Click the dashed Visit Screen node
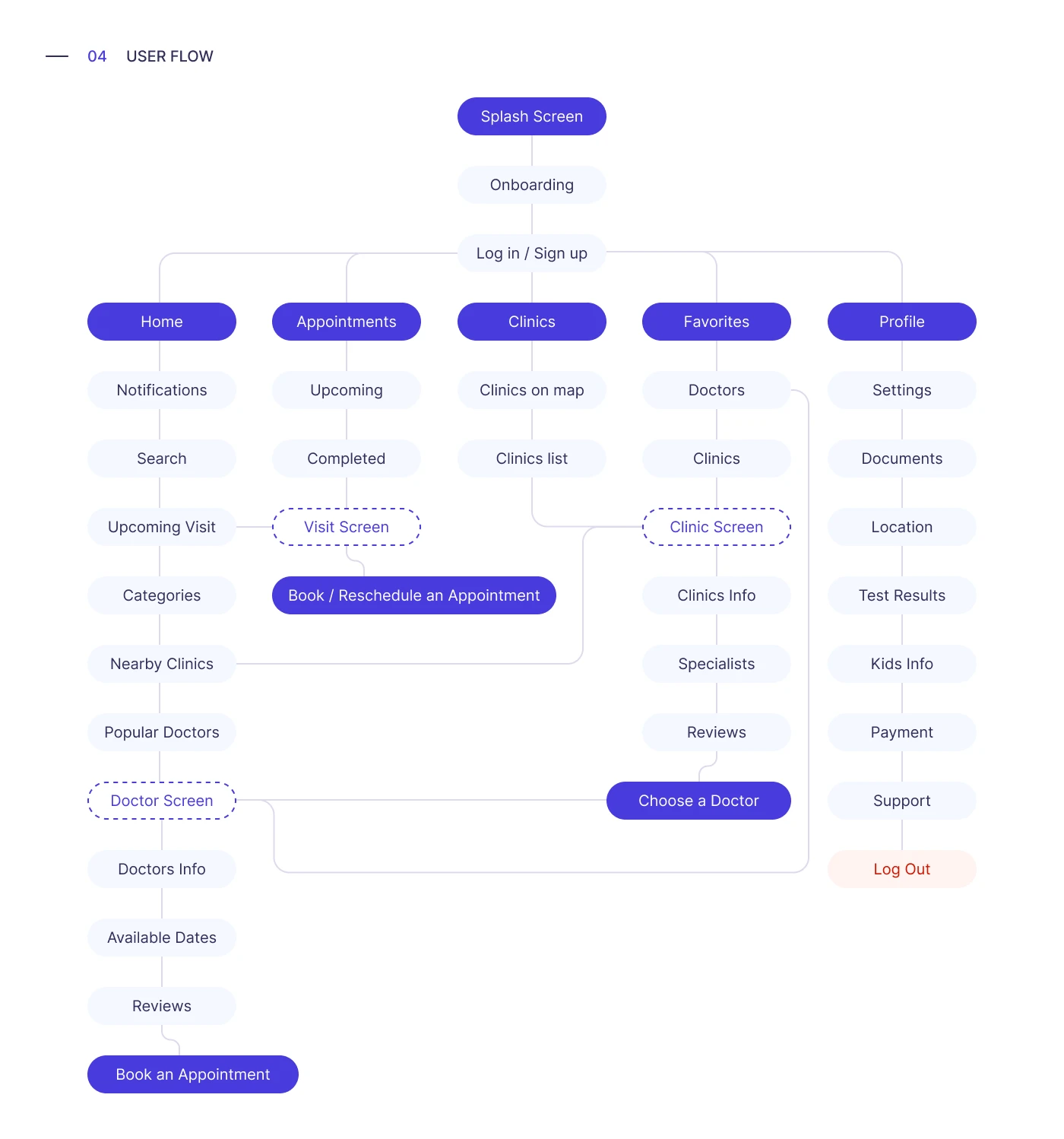The width and height of the screenshot is (1064, 1139). coord(346,527)
